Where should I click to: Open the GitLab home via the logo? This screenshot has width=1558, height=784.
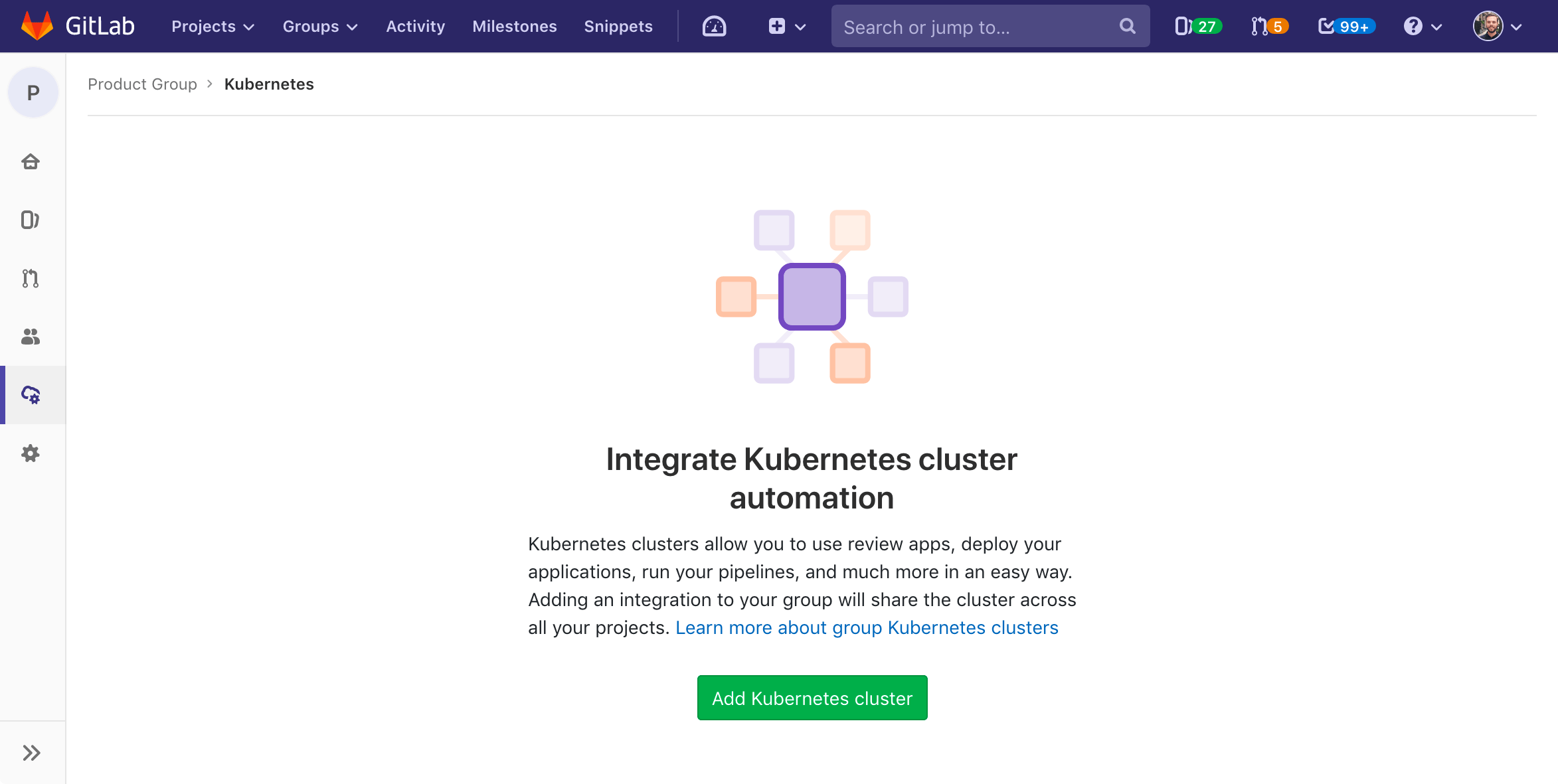pos(78,26)
